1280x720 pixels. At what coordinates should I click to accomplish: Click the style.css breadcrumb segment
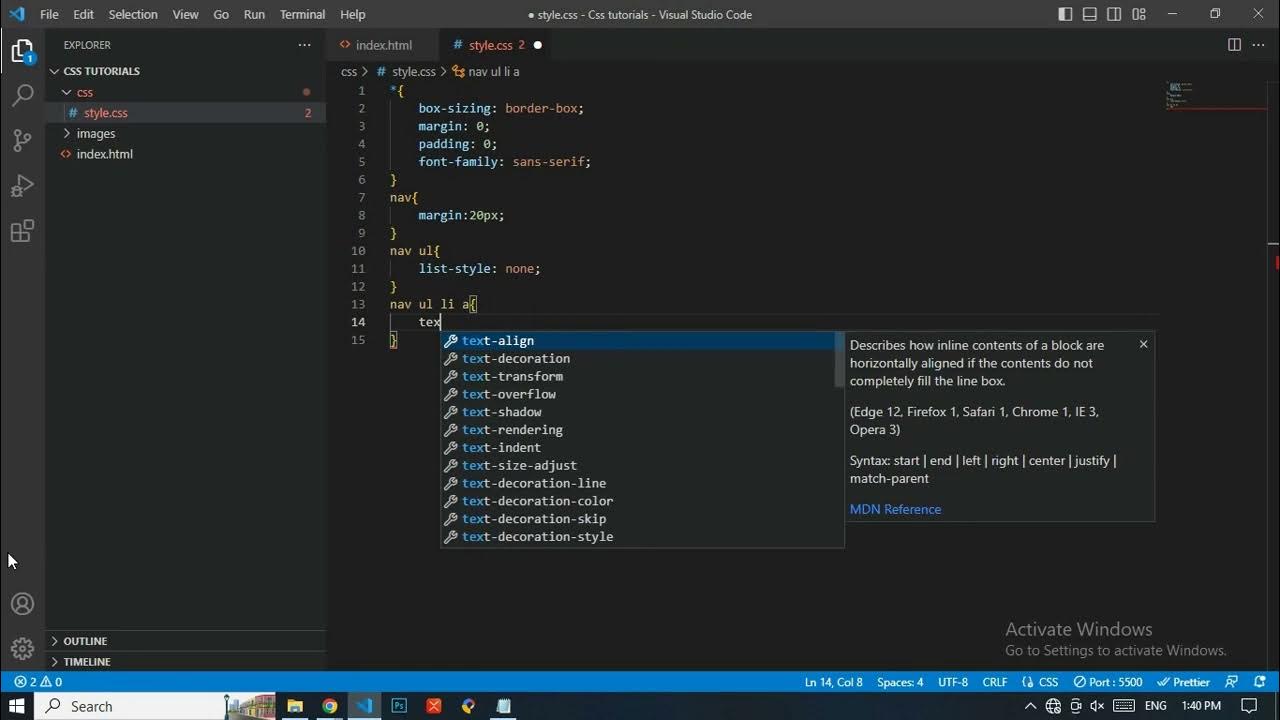[406, 71]
